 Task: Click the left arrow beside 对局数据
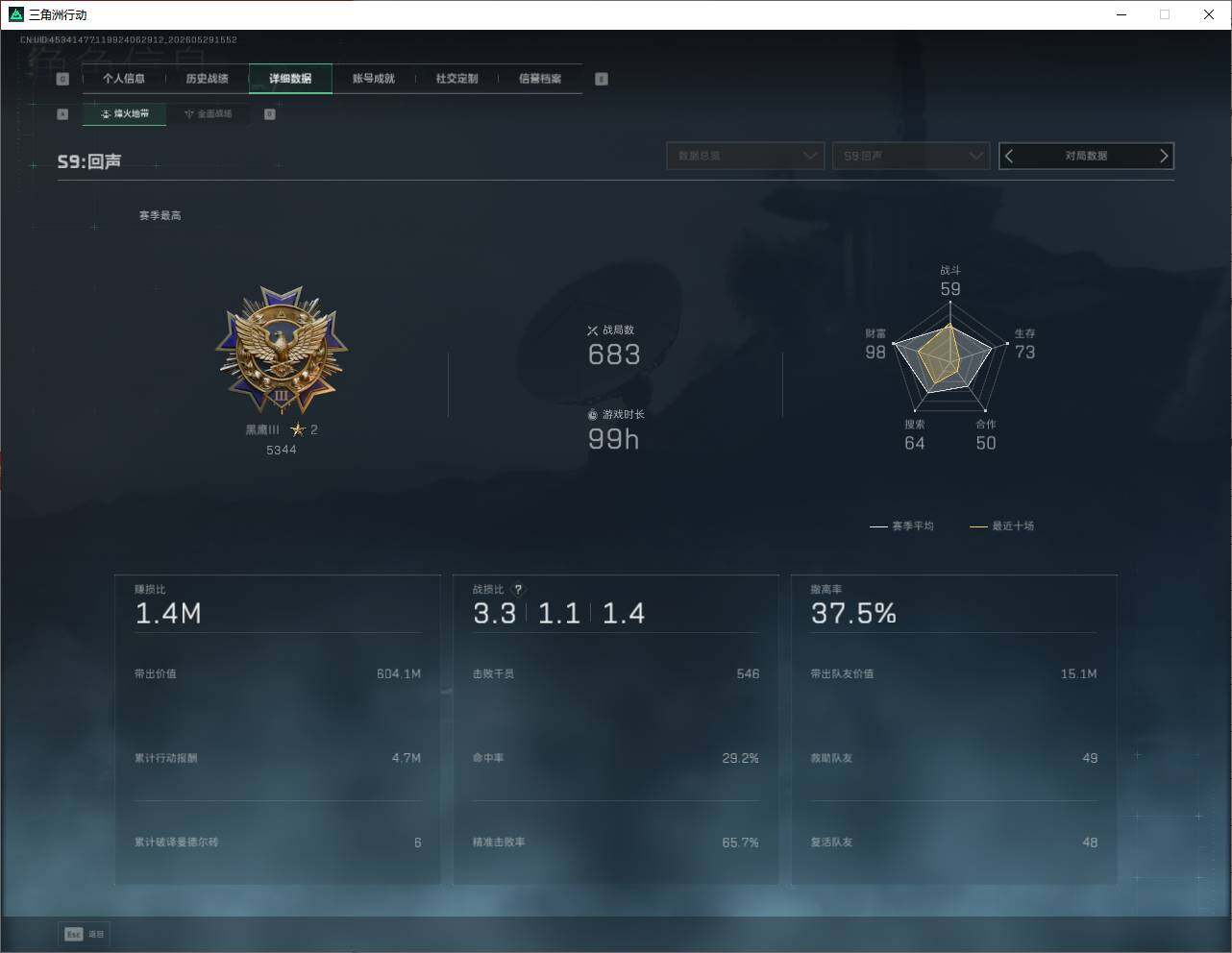point(1009,156)
